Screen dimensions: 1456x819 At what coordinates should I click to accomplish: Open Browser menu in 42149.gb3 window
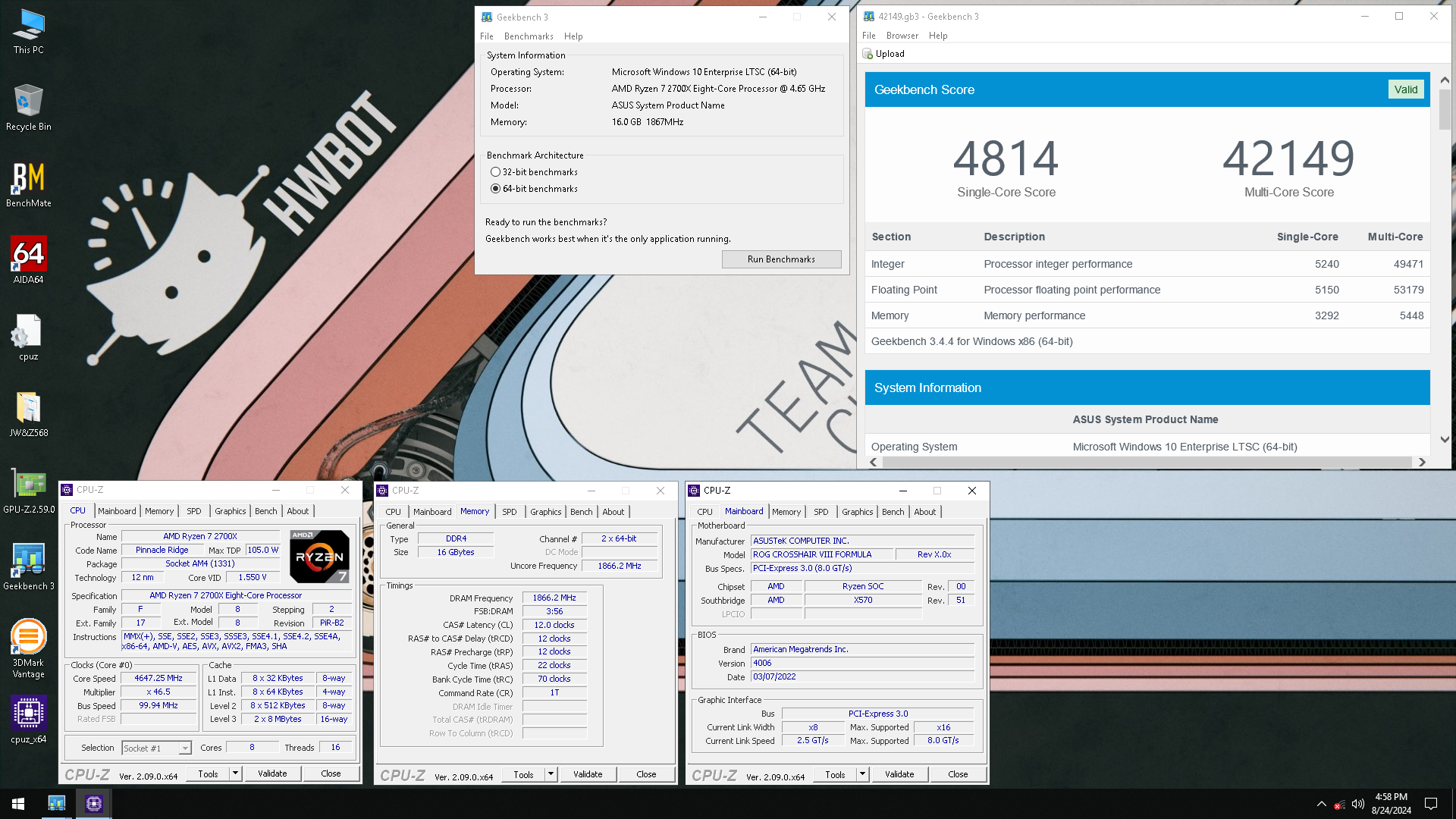[x=902, y=36]
